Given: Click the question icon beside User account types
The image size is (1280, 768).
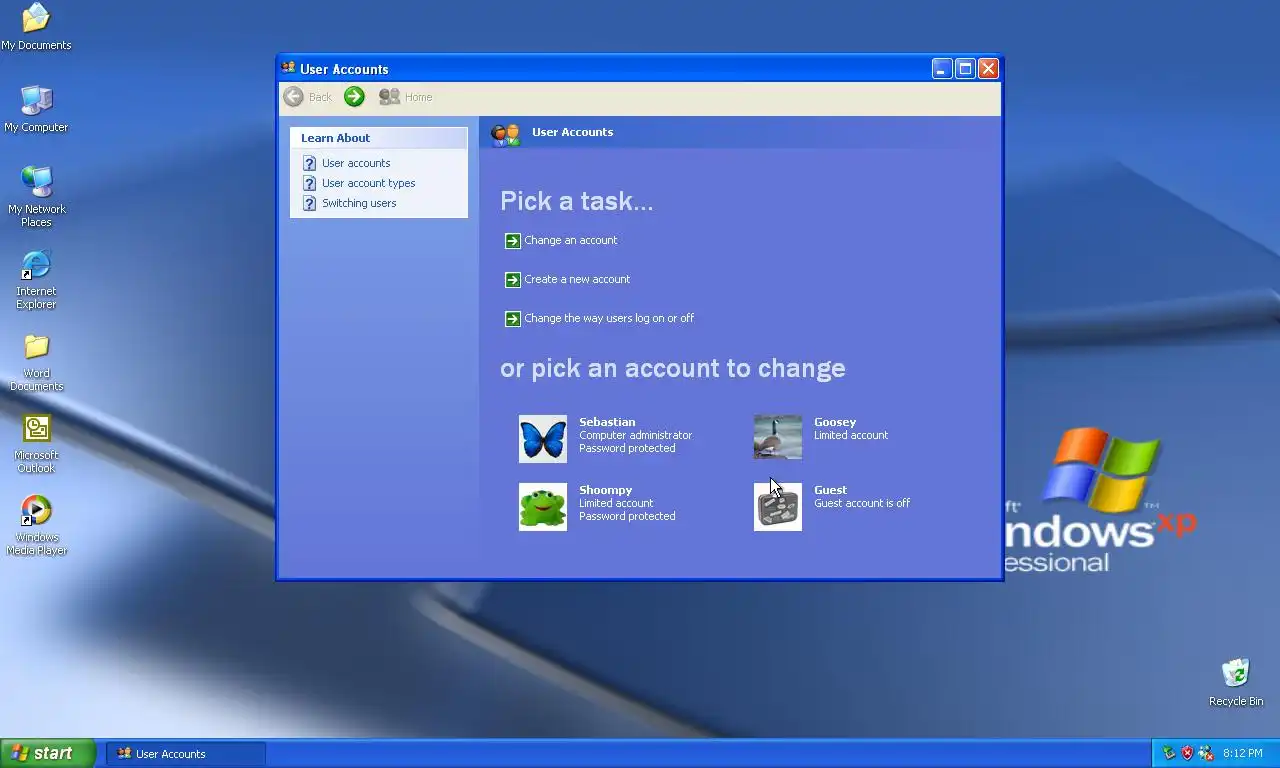Looking at the screenshot, I should 310,183.
